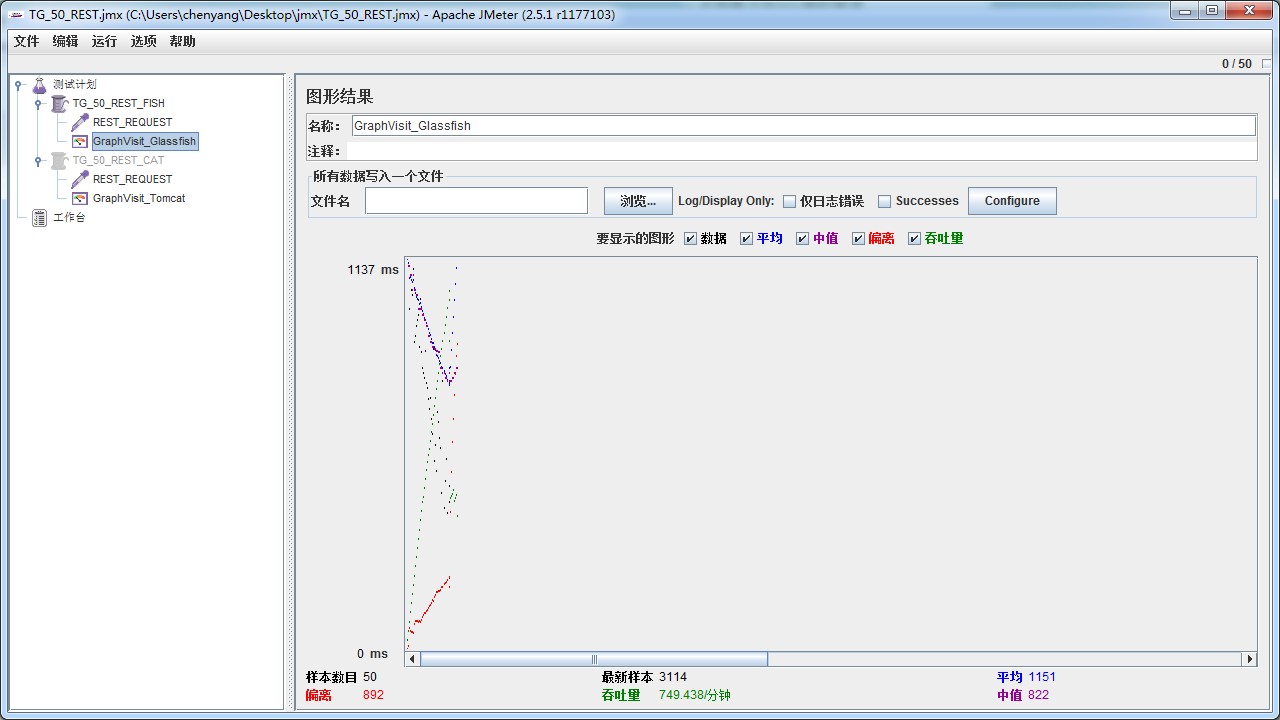Open the 选项 menu
The width and height of the screenshot is (1280, 720).
pos(142,41)
